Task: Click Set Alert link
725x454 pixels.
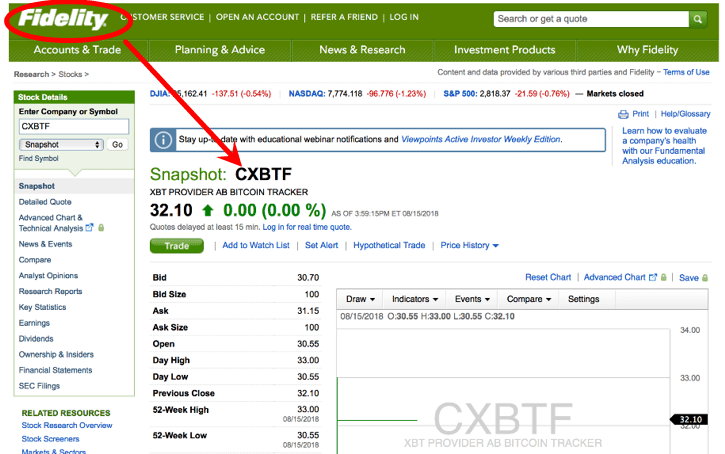Action: point(321,245)
